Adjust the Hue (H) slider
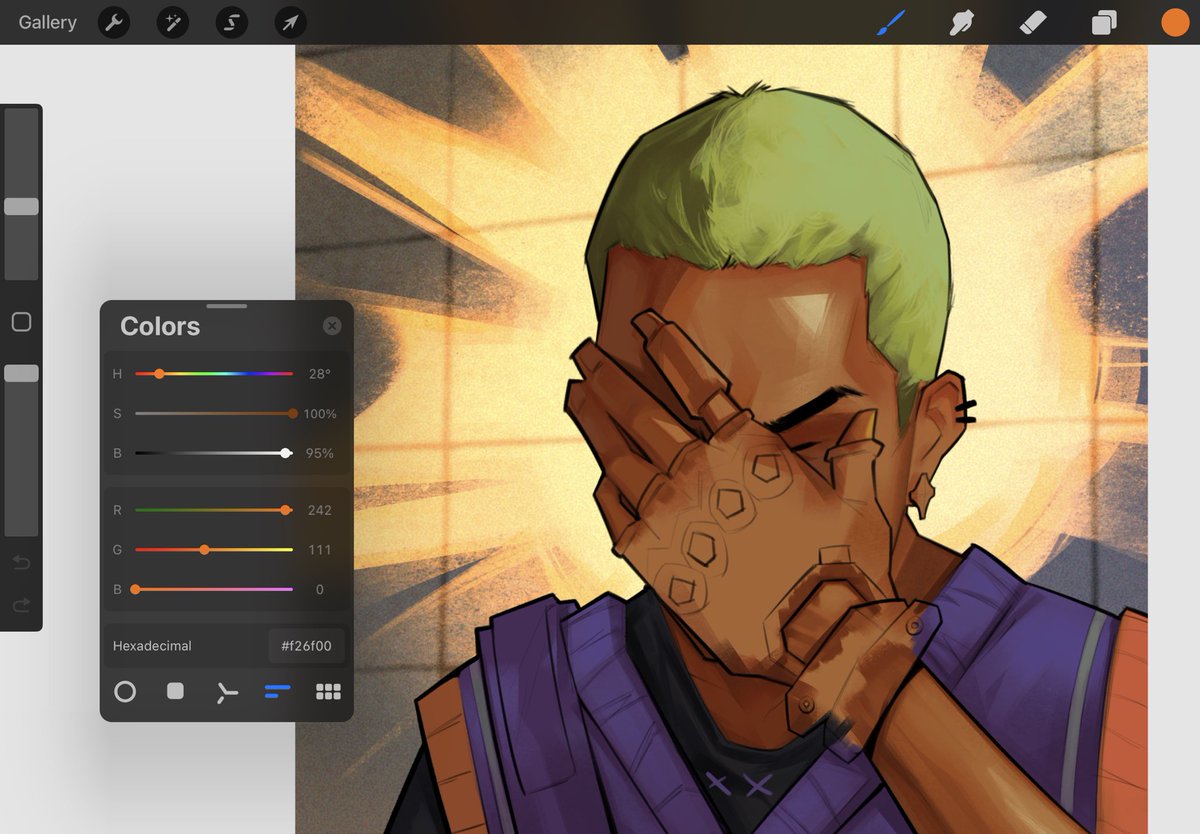1200x834 pixels. [x=214, y=374]
